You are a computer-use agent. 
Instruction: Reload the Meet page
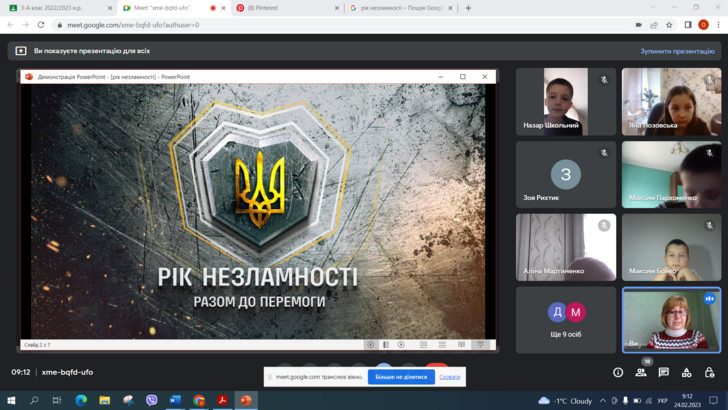[x=41, y=25]
